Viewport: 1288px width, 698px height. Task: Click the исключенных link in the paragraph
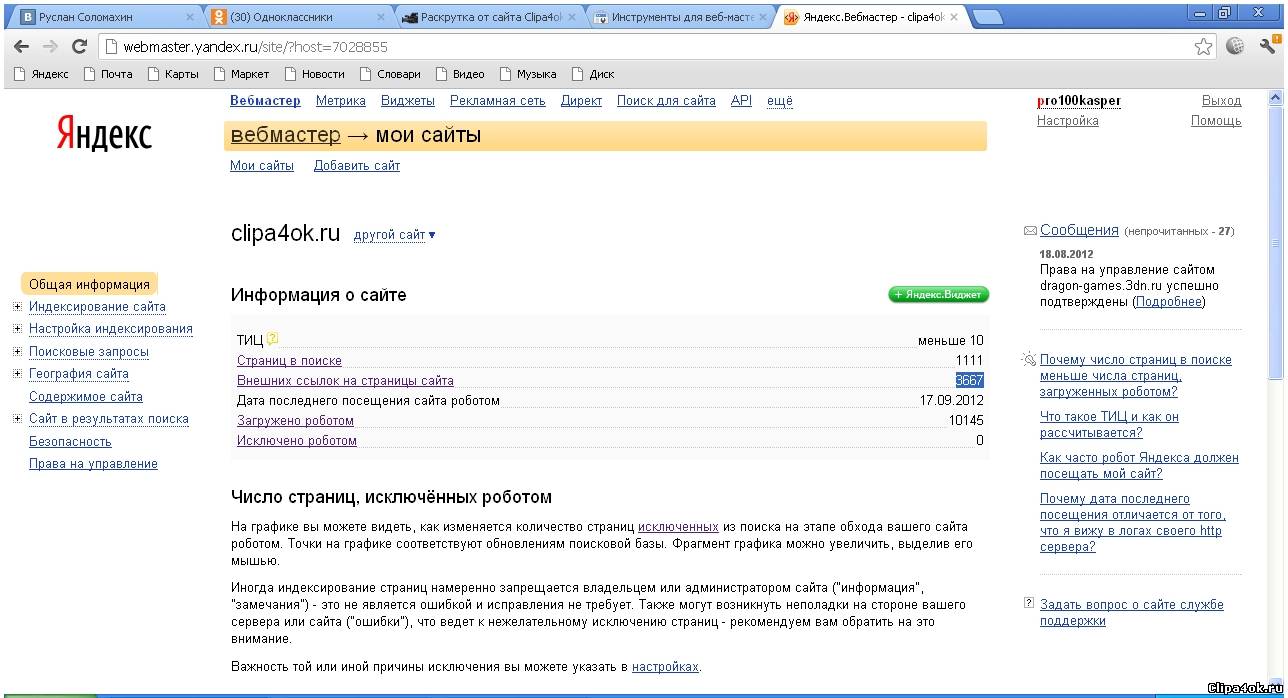click(x=678, y=527)
